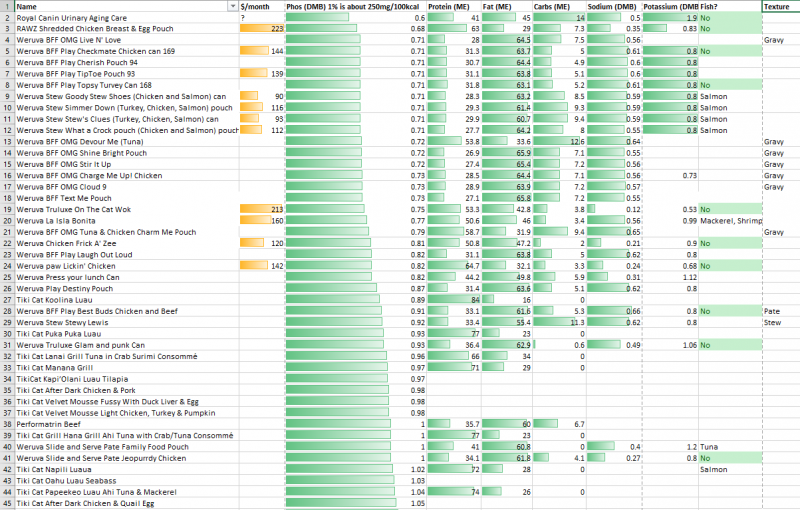Click the Mackerel, Shrimp cell in Fish? column
The height and width of the screenshot is (510, 800).
[729, 220]
